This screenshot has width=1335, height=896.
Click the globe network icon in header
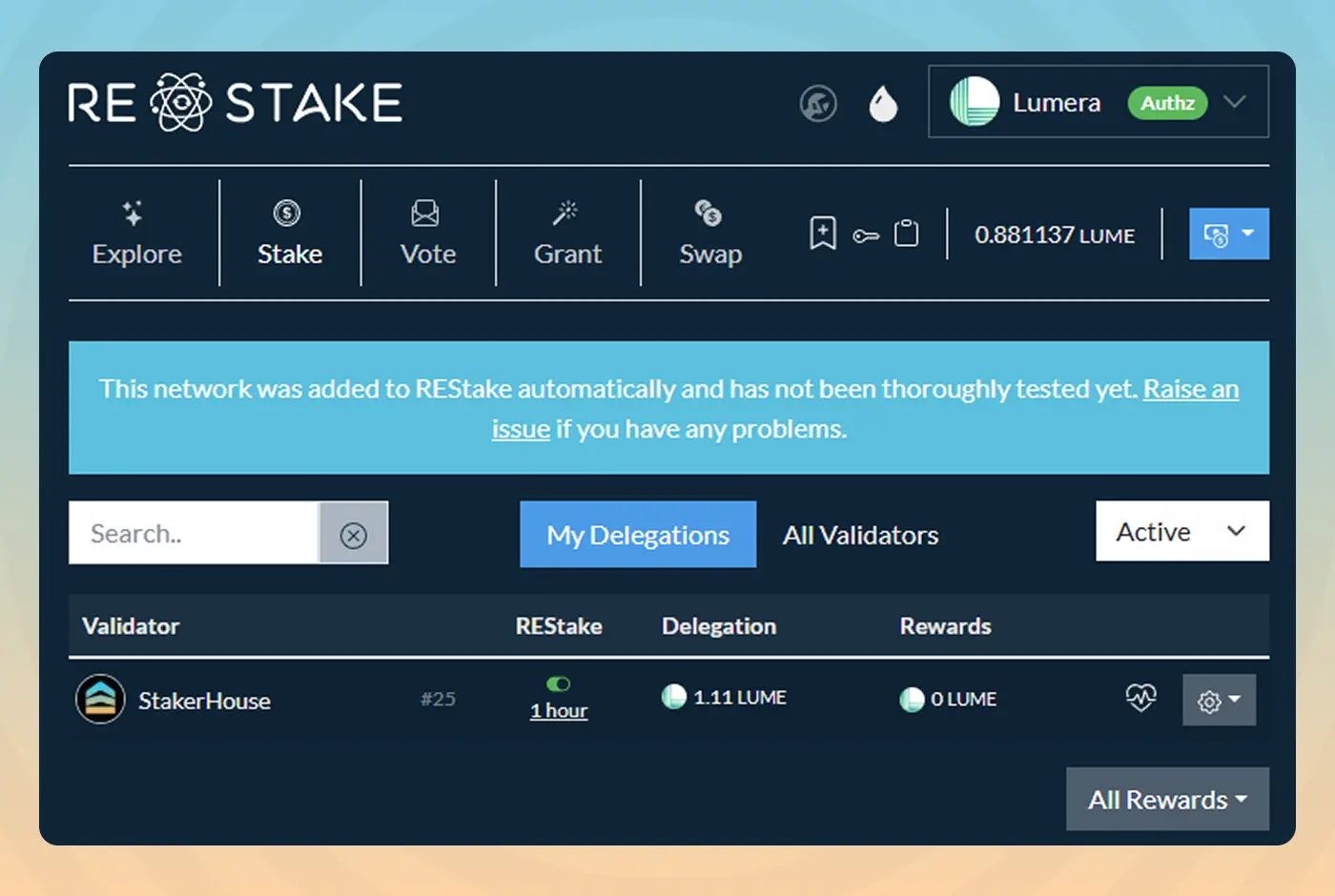point(817,103)
